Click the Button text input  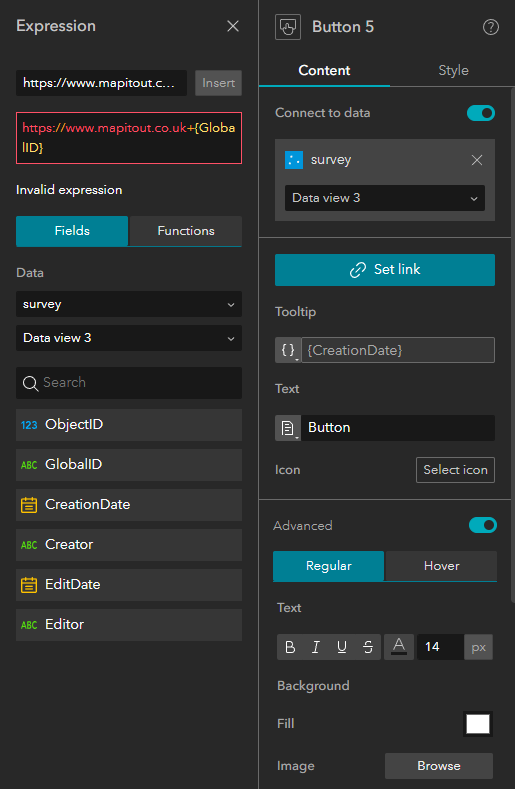point(398,428)
